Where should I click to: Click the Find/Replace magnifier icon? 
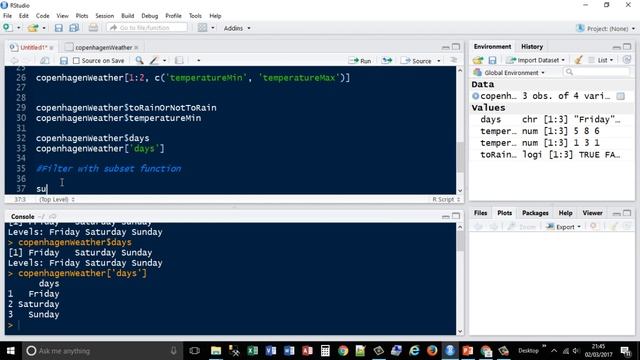[139, 60]
